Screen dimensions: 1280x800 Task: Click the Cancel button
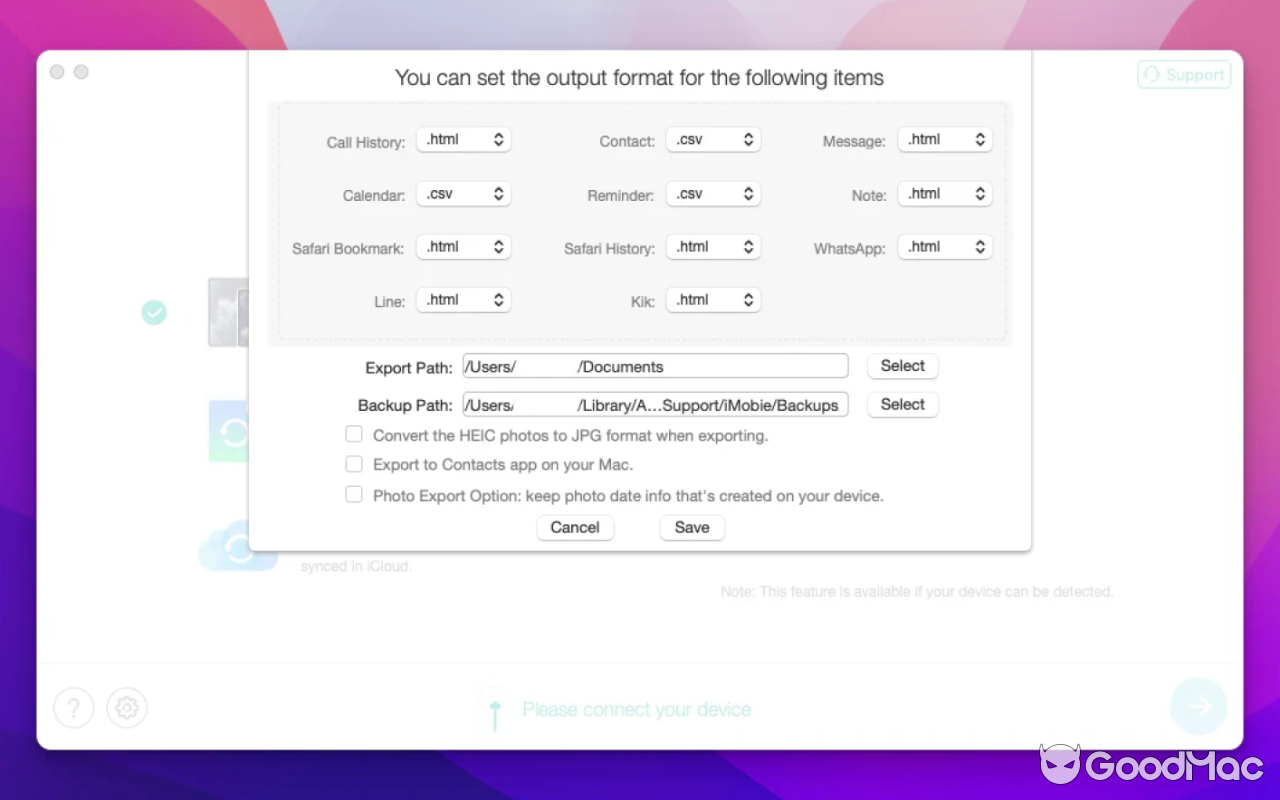tap(575, 528)
